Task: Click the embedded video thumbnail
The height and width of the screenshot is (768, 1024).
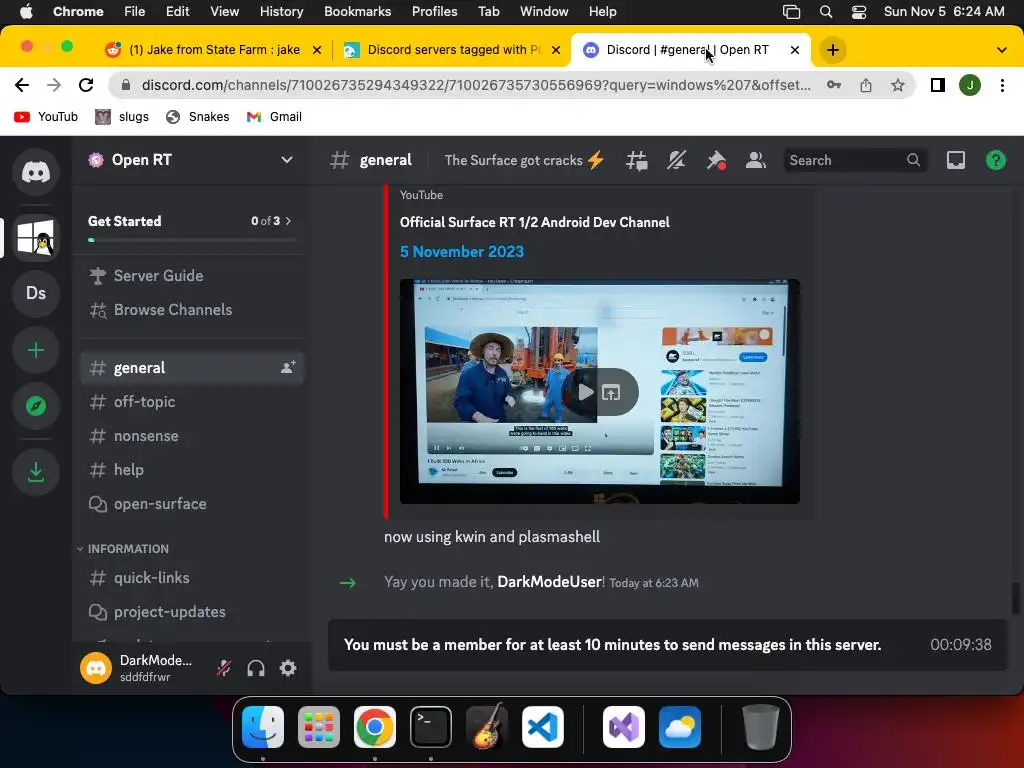Action: (600, 391)
